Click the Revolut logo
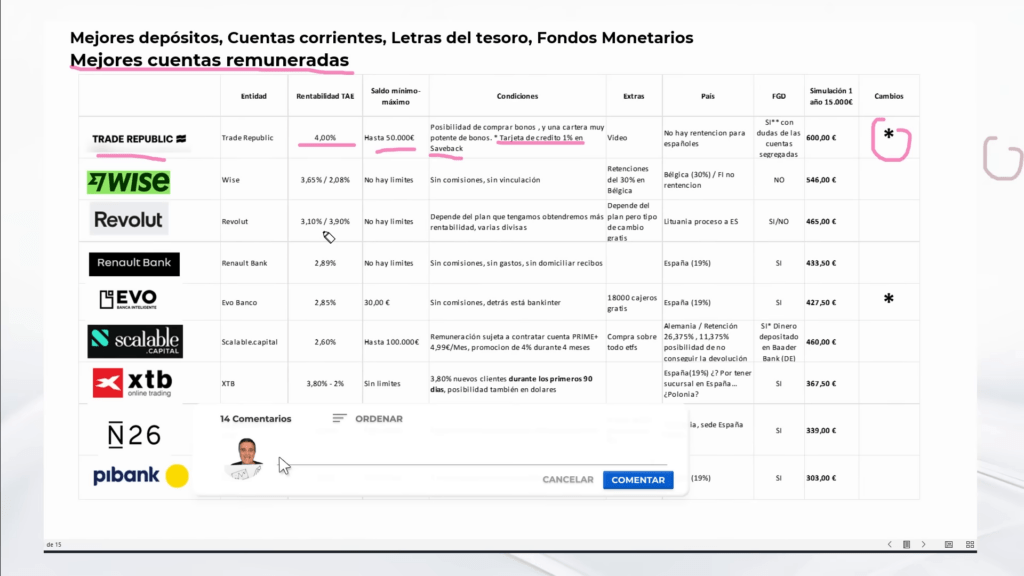 [128, 219]
